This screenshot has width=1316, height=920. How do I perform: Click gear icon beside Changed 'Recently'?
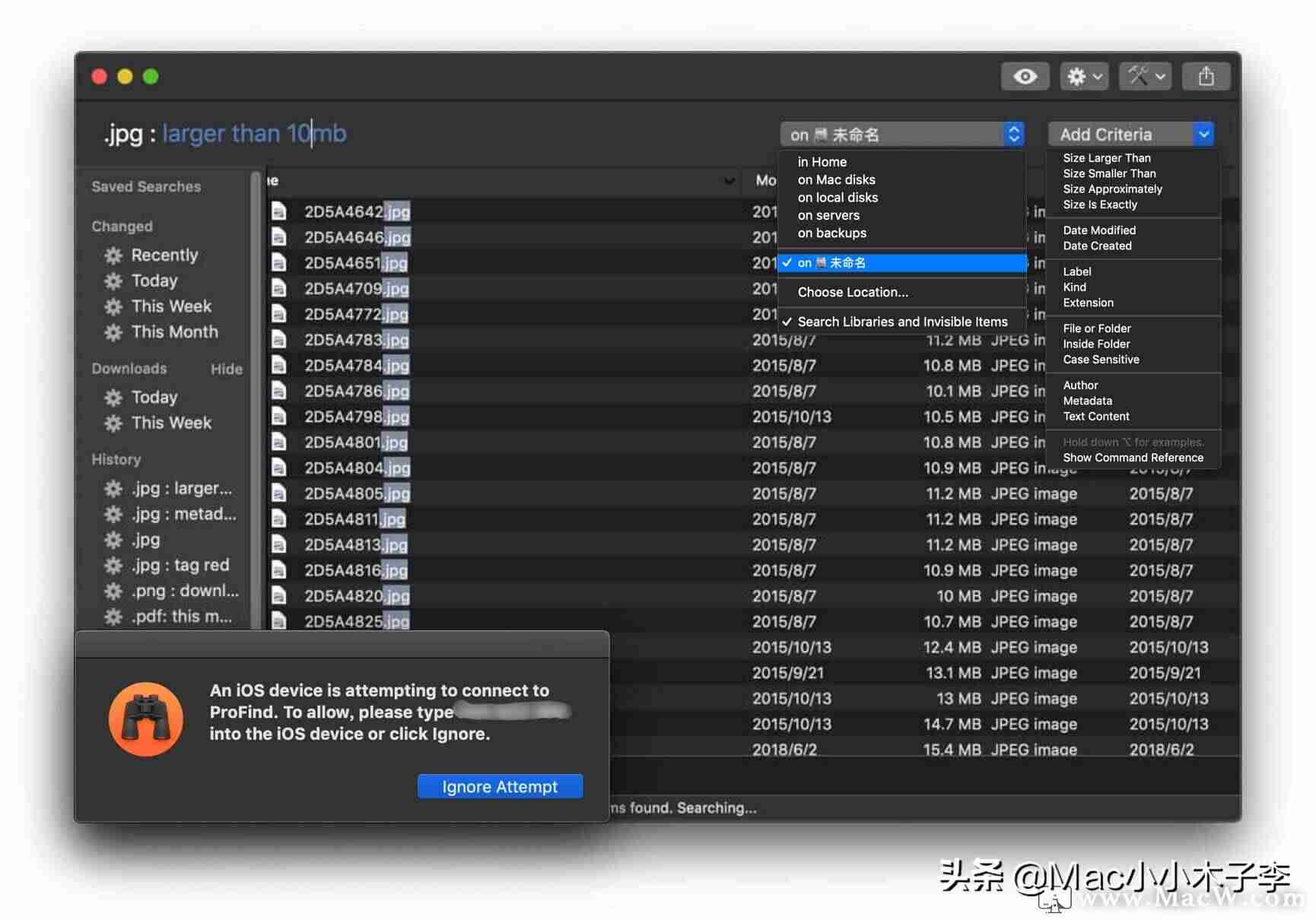[113, 255]
